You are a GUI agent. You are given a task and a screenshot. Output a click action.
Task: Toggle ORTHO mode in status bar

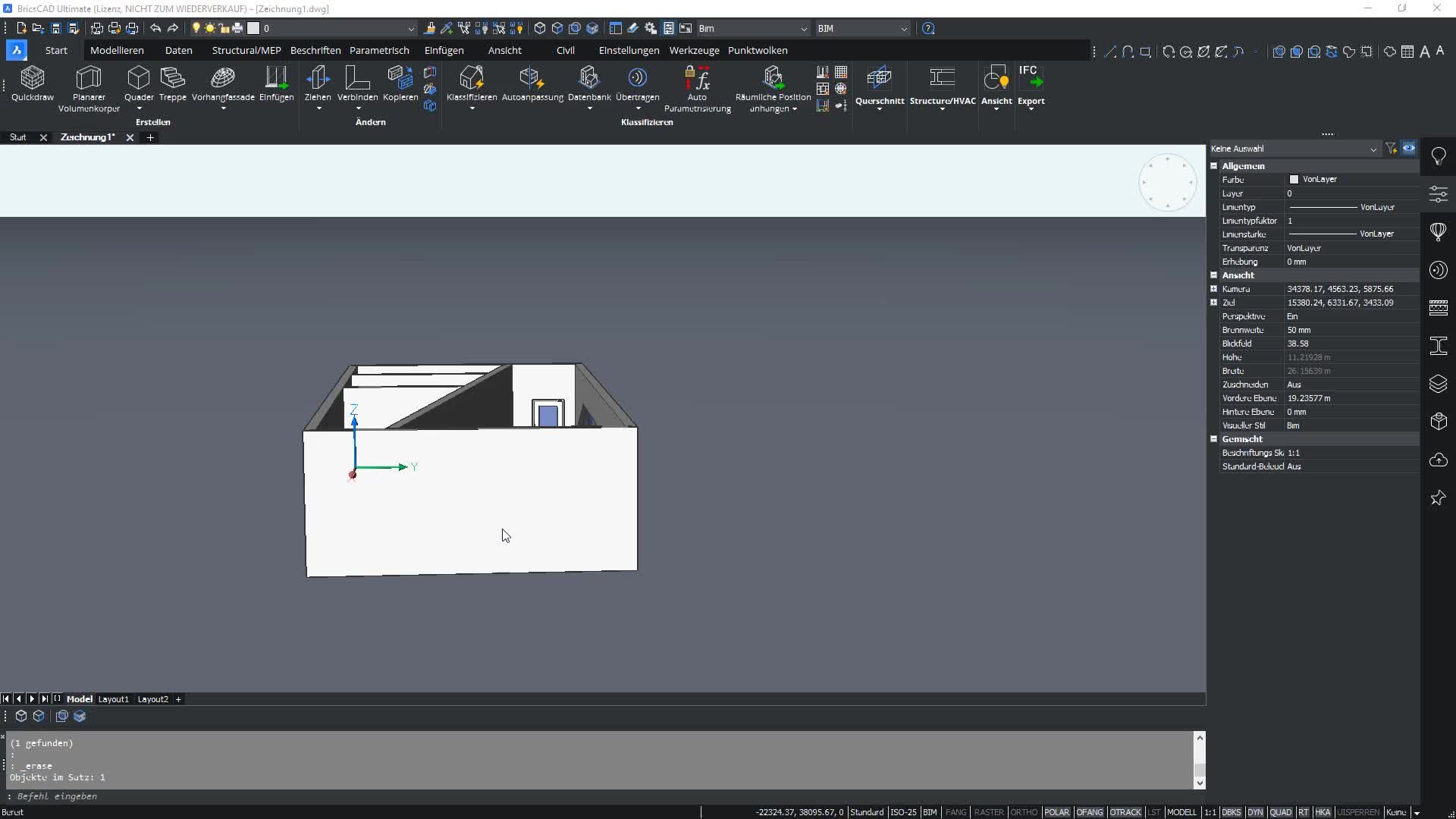click(x=1024, y=812)
